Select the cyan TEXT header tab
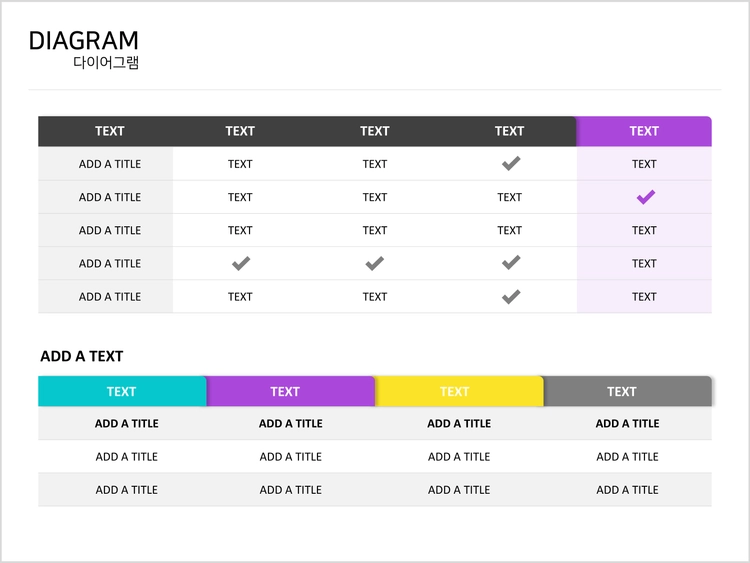 122,391
